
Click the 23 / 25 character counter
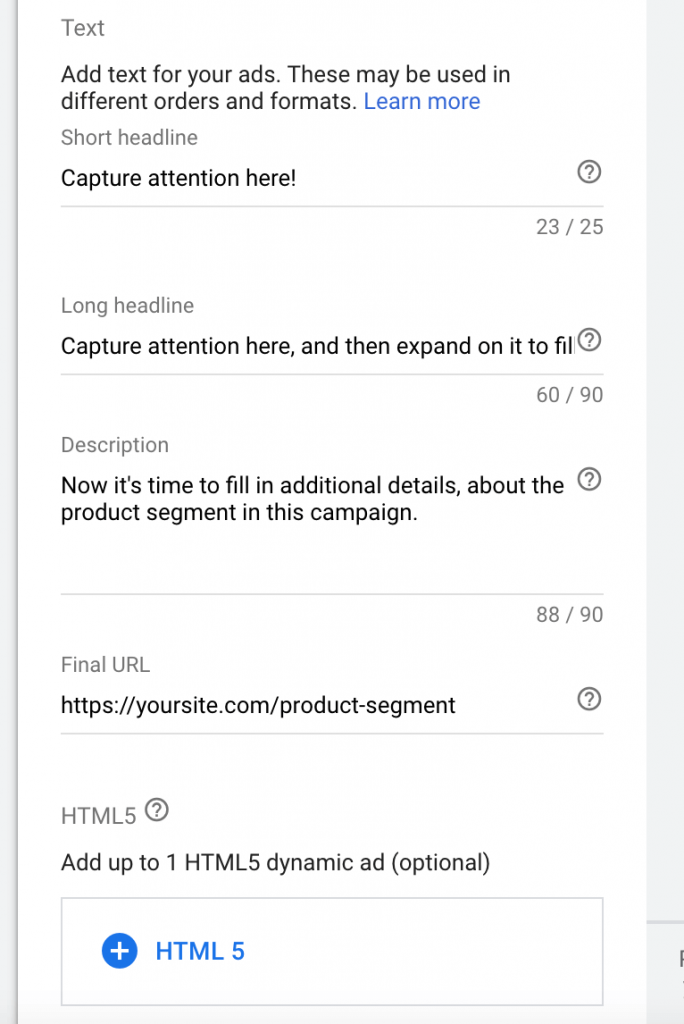tap(569, 227)
